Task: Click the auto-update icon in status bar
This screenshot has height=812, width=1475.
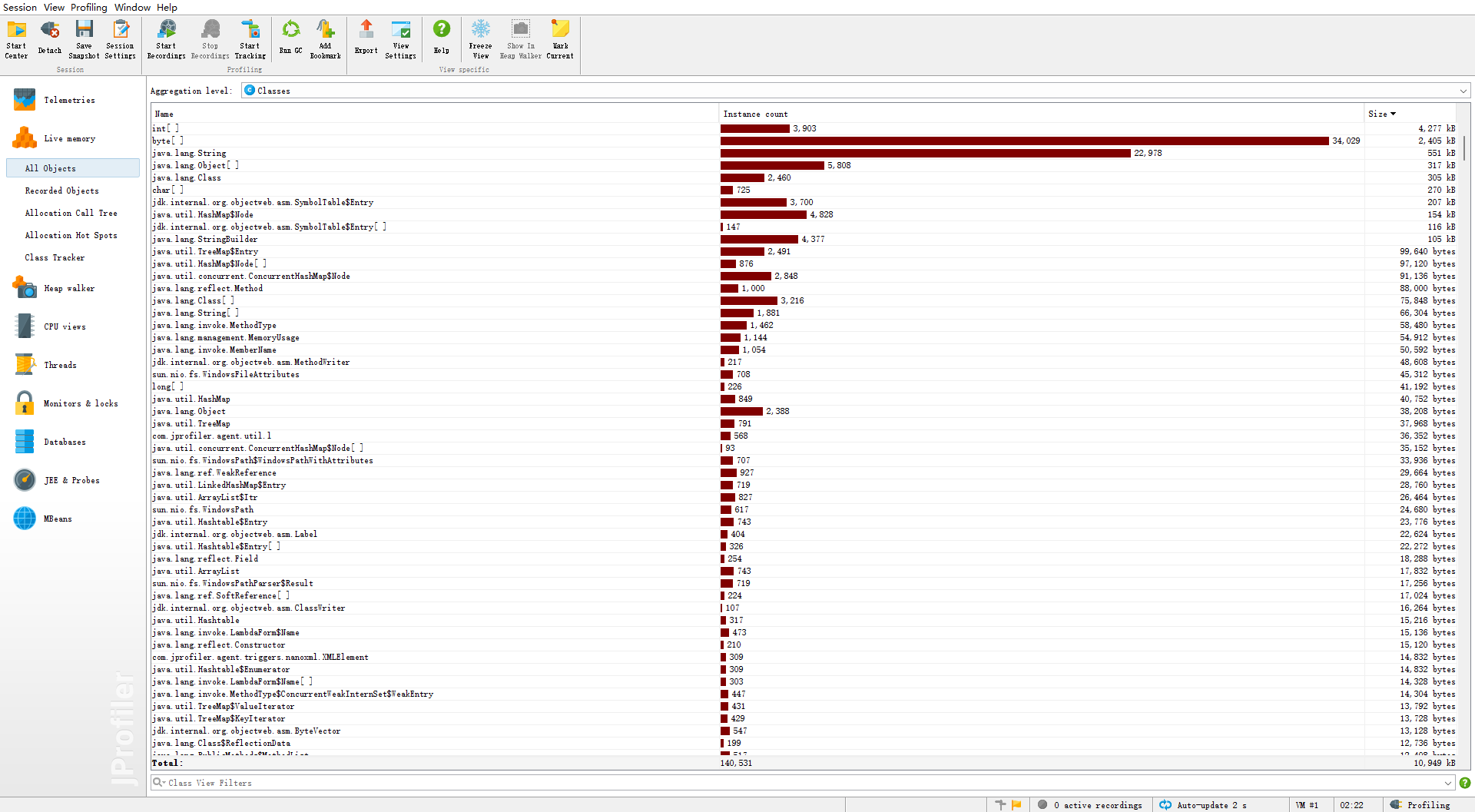Action: 1165,805
